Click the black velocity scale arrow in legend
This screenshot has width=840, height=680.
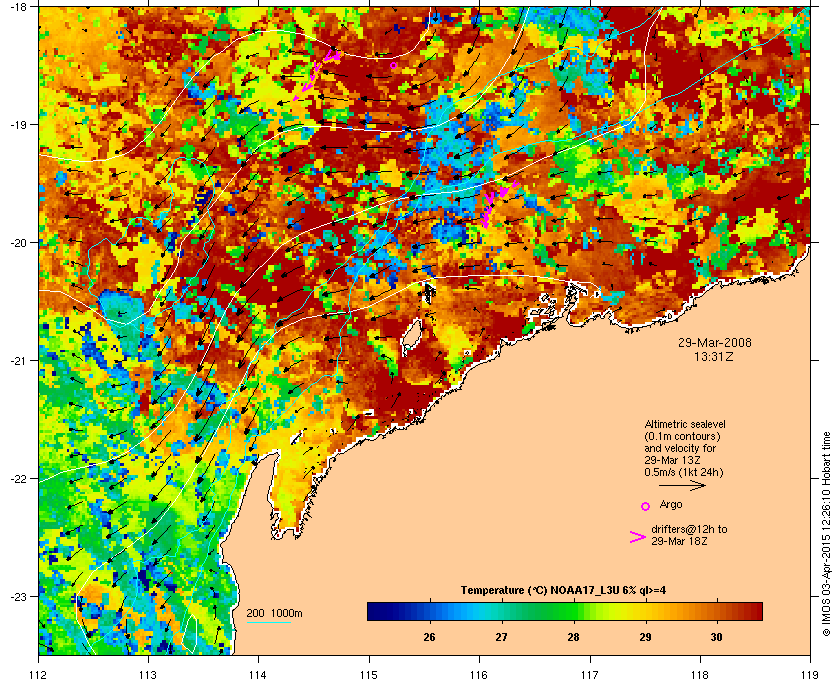682,485
